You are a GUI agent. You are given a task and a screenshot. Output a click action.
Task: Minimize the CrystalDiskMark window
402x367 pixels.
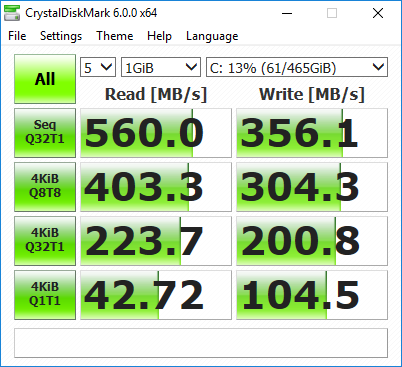click(x=287, y=13)
